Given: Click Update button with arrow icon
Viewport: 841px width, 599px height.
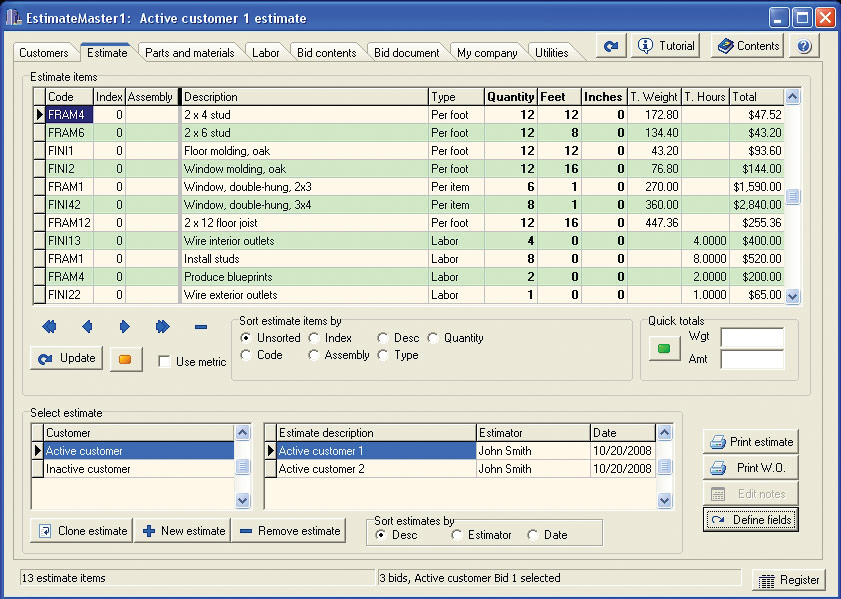Looking at the screenshot, I should point(67,358).
